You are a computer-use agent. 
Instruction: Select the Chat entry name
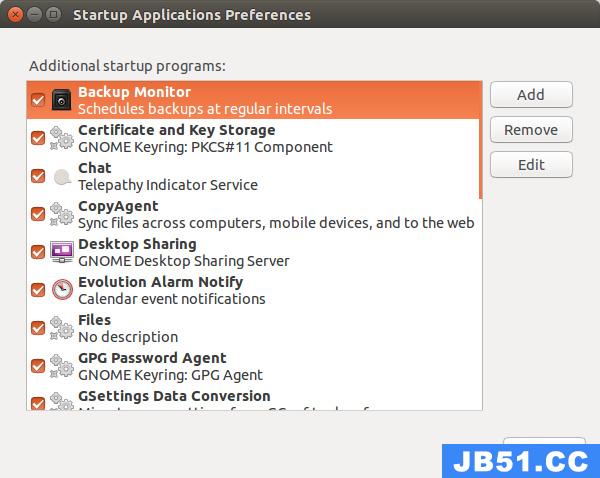pos(95,168)
